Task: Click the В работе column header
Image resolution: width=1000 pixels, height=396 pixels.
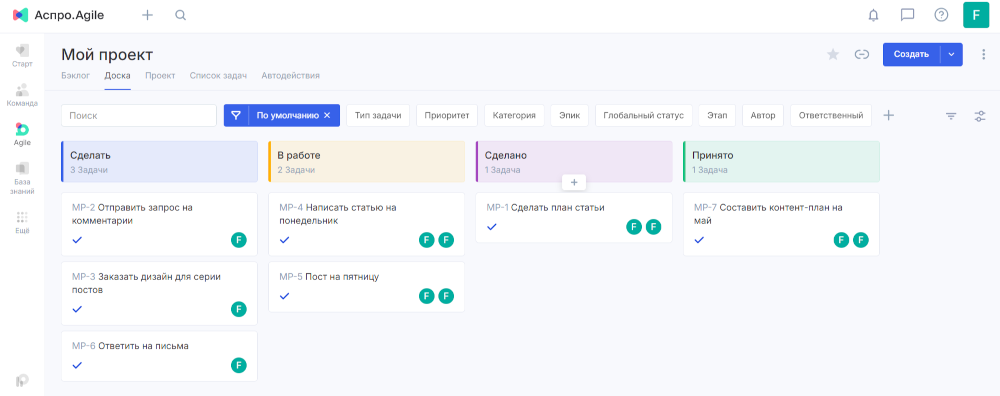Action: (367, 162)
